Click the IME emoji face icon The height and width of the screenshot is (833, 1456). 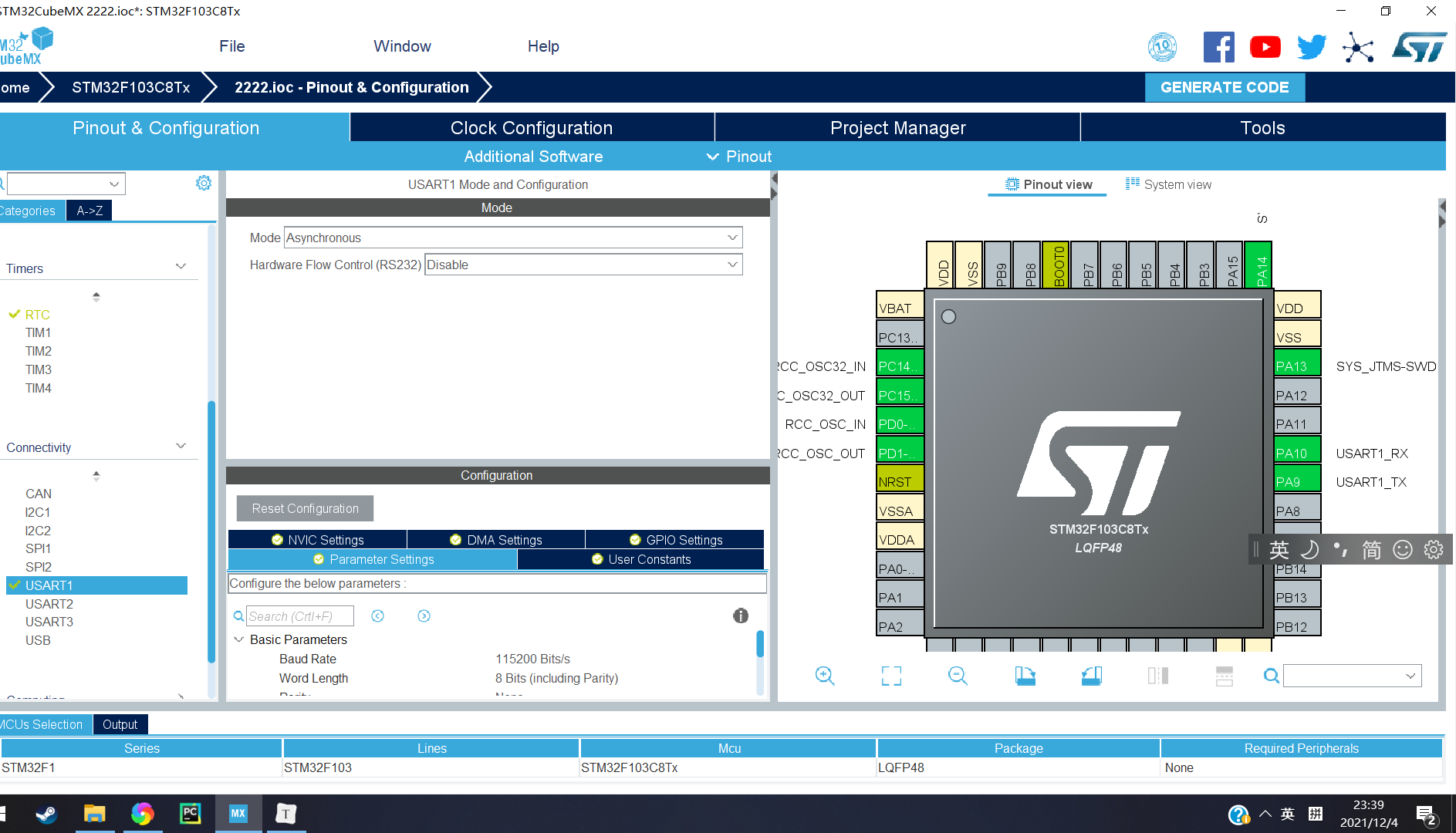tap(1403, 549)
